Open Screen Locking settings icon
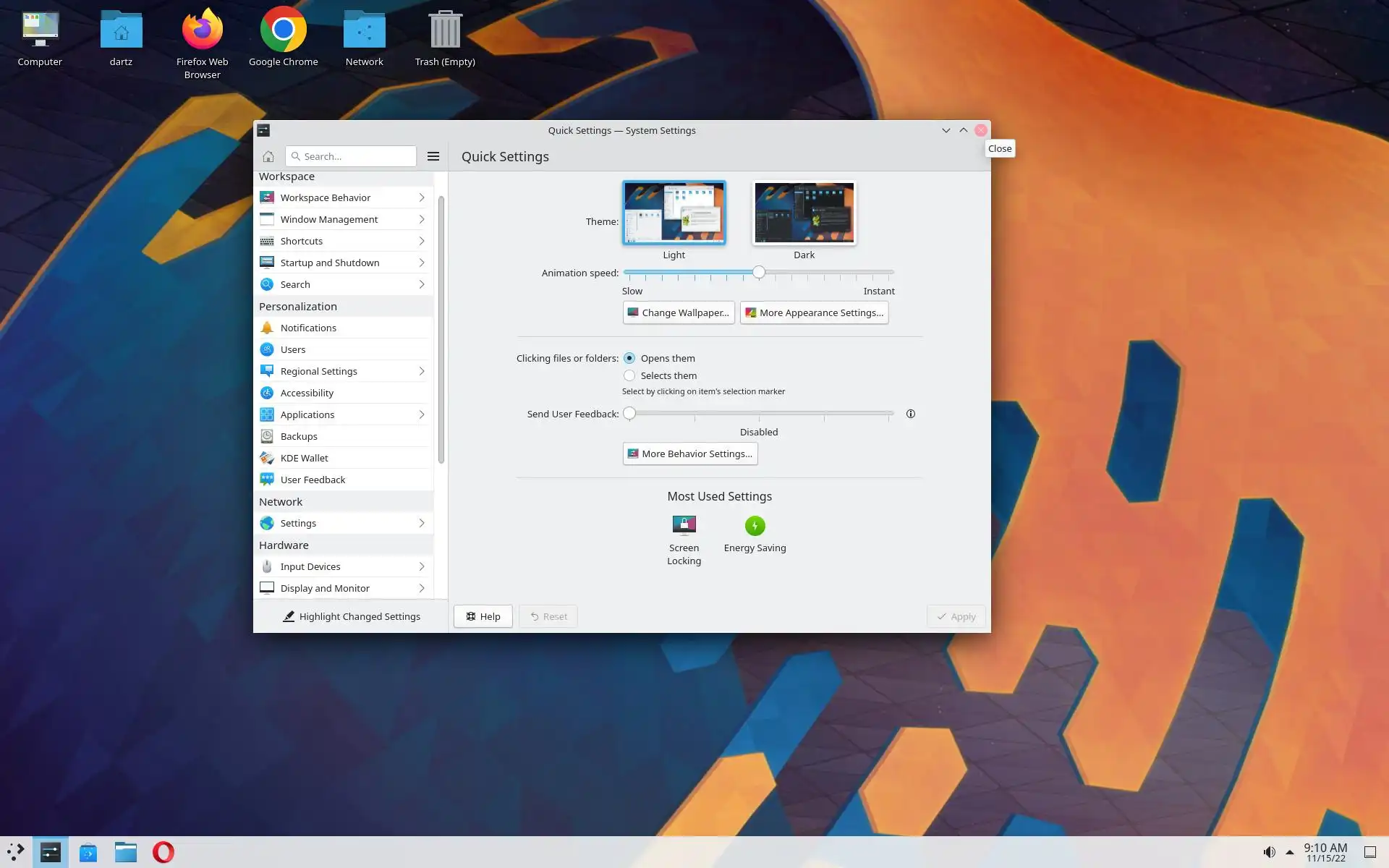 (684, 526)
